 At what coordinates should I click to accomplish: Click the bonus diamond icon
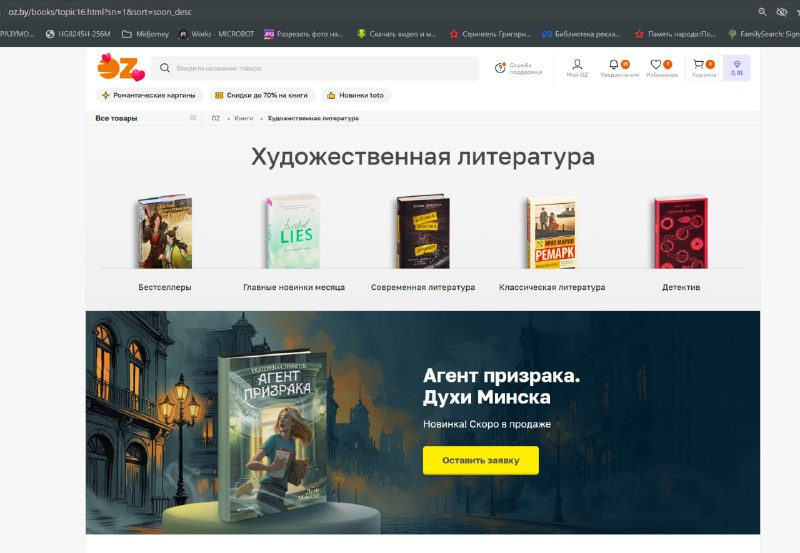pyautogui.click(x=737, y=64)
